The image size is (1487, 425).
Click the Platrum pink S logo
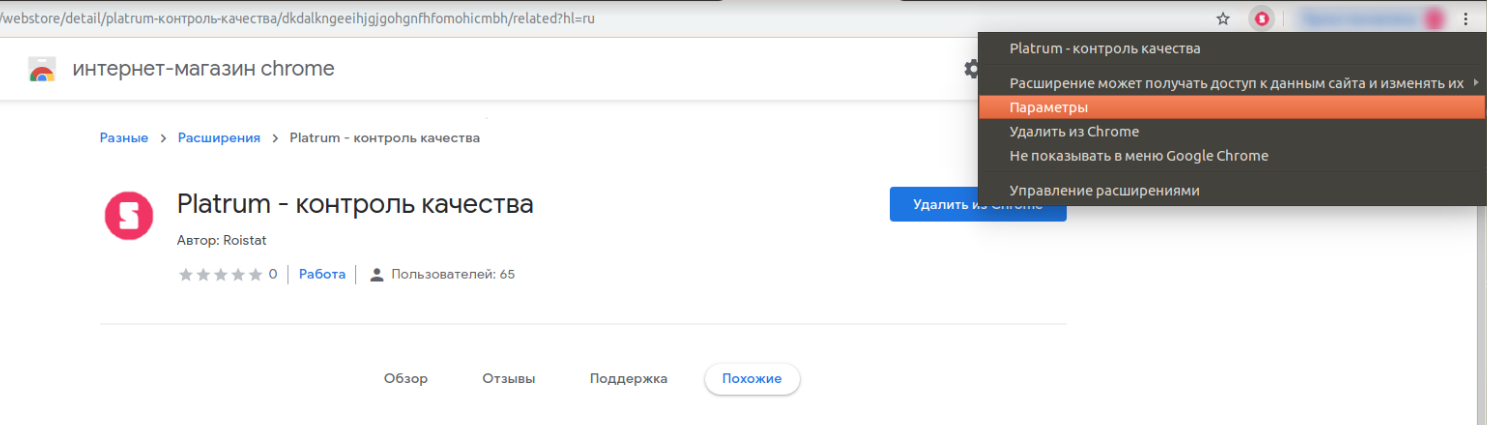pyautogui.click(x=129, y=215)
